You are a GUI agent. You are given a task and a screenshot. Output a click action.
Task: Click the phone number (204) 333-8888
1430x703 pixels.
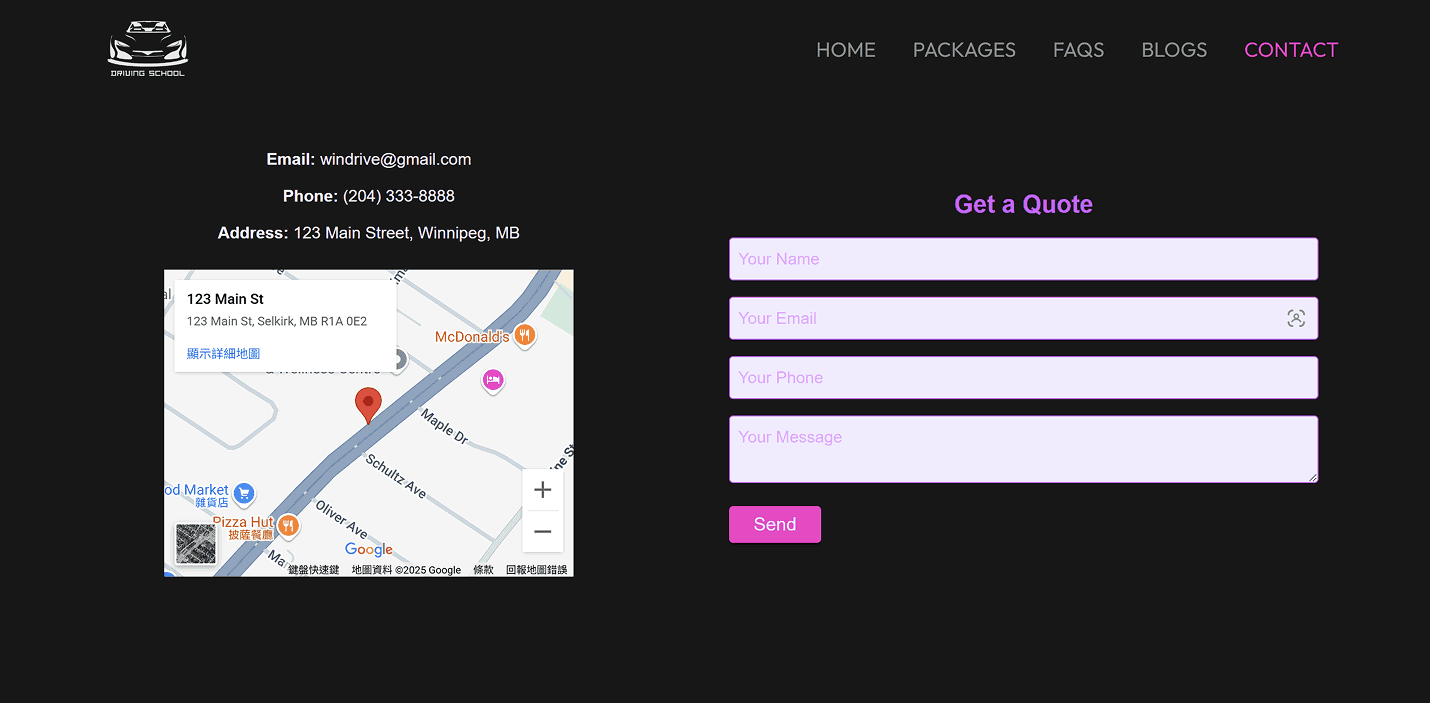[x=399, y=196]
